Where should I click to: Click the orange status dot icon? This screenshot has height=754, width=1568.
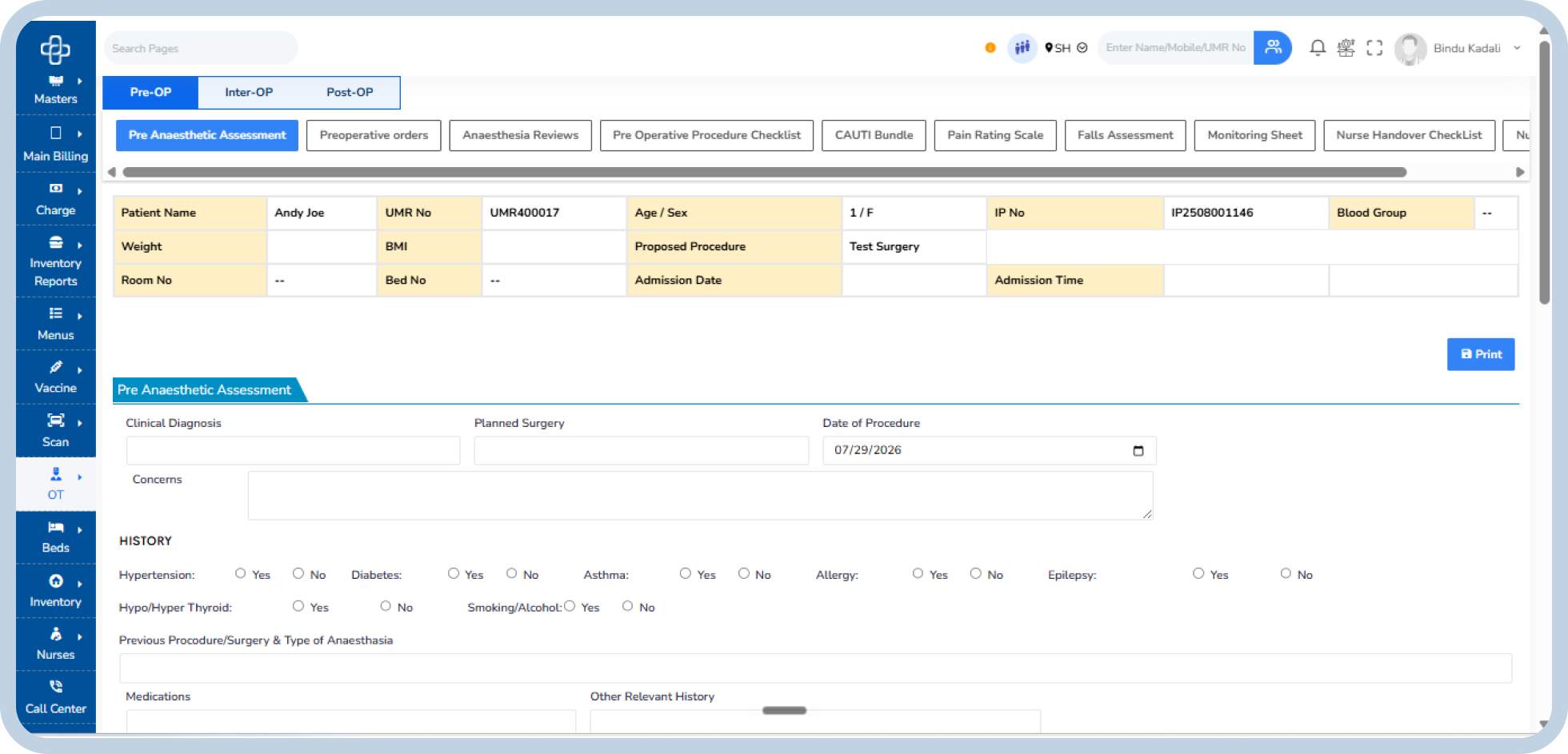pos(990,48)
